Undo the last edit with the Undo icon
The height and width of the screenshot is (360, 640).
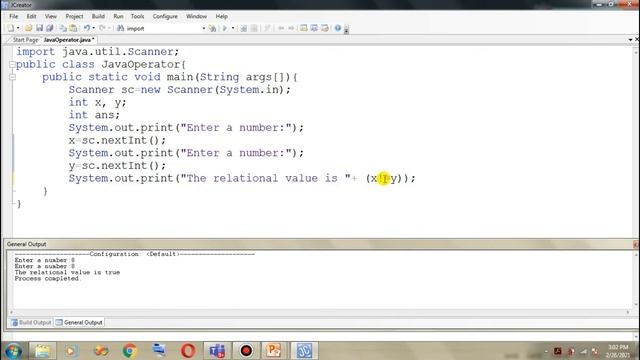87,28
